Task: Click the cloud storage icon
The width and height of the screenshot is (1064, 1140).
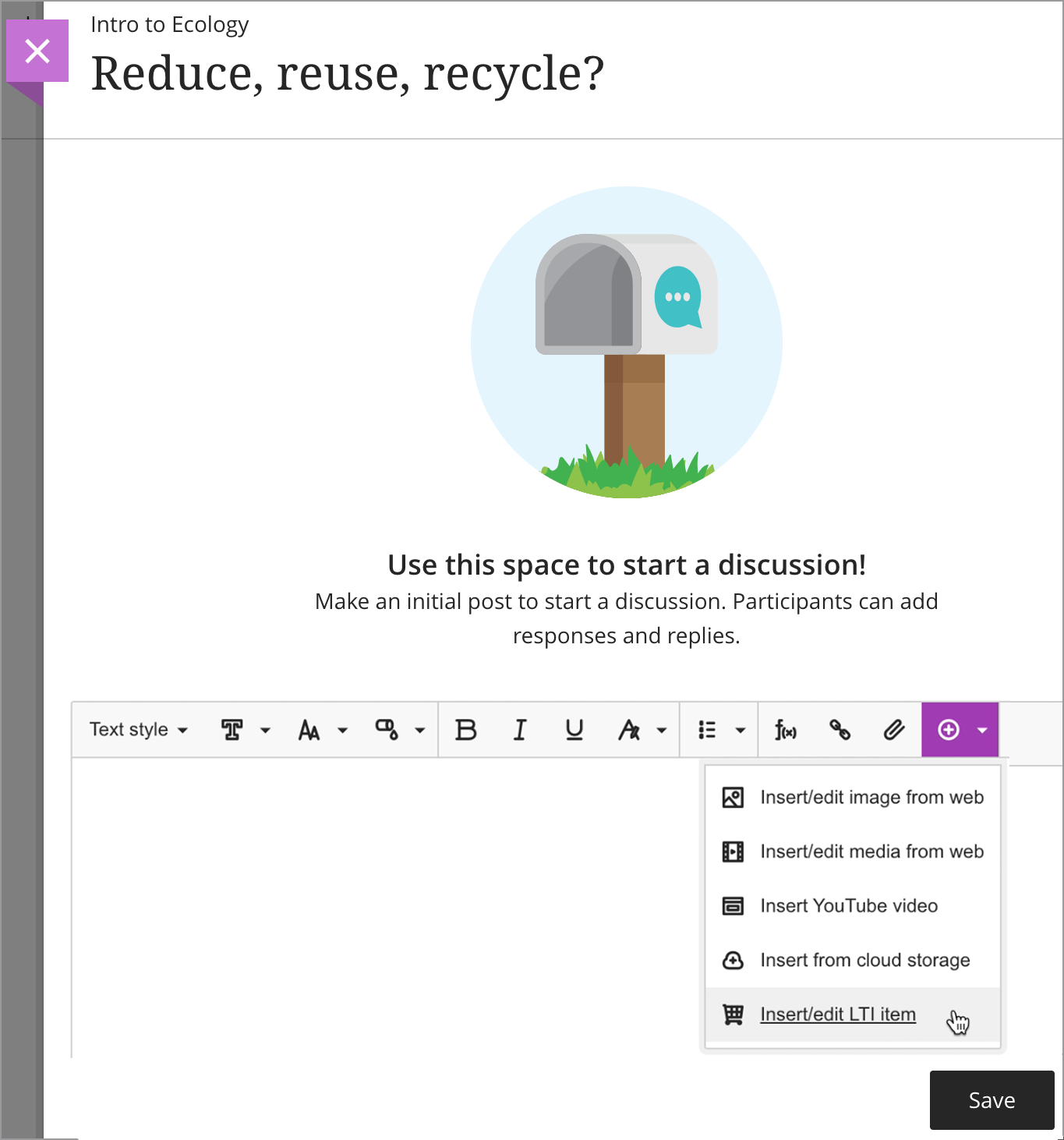Action: coord(733,961)
